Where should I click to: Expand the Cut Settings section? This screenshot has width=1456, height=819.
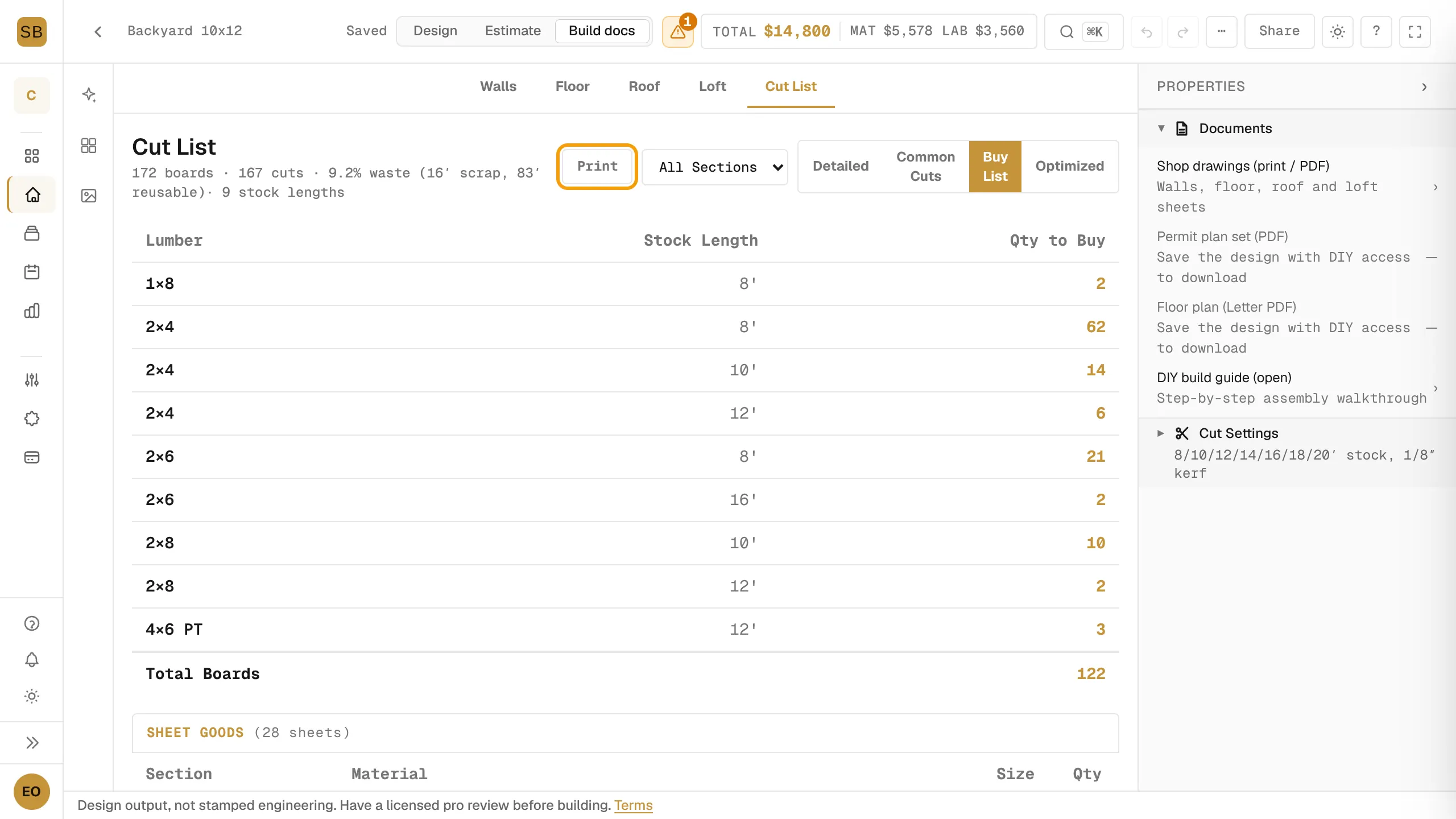point(1297,452)
